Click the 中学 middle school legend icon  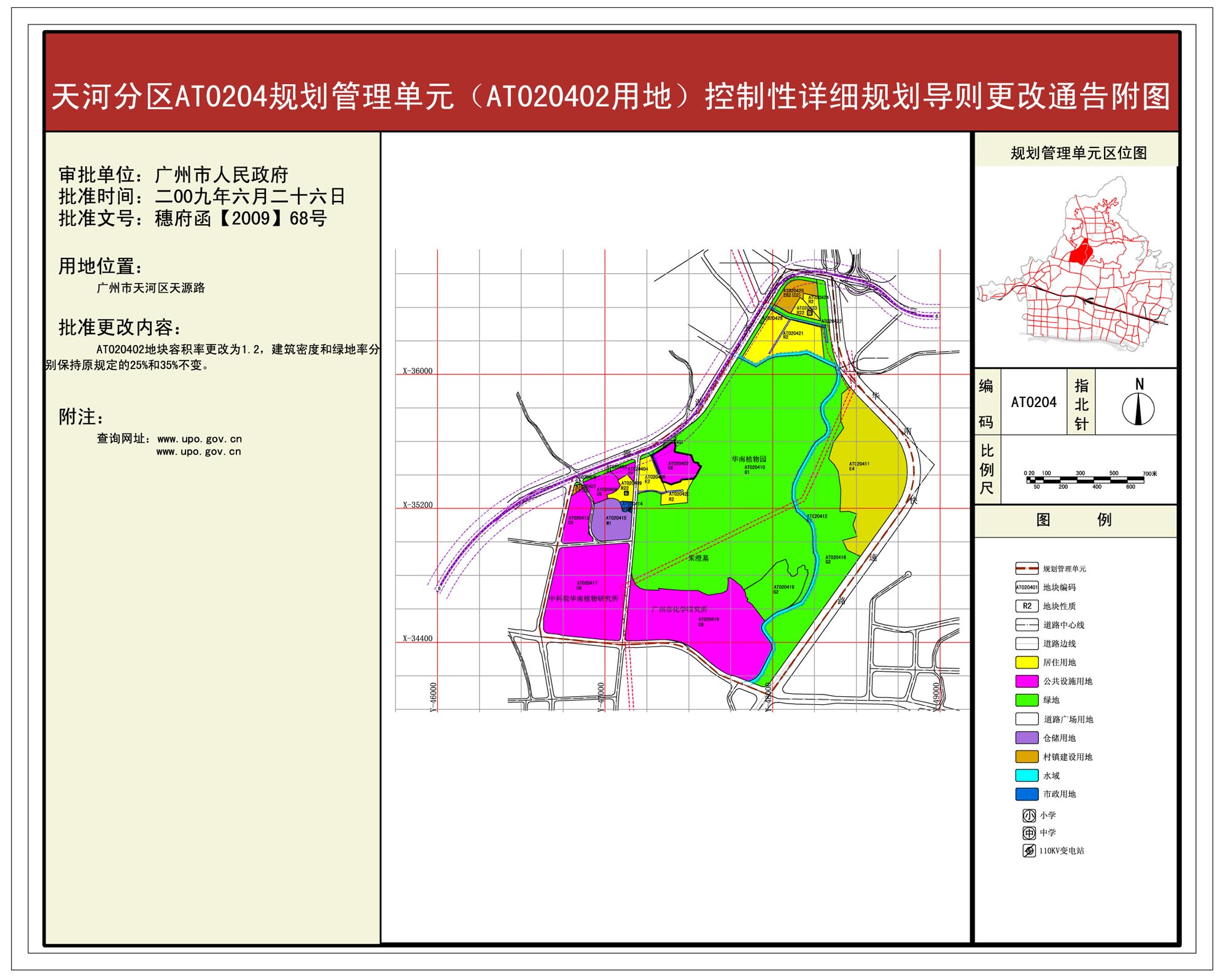pyautogui.click(x=1029, y=833)
